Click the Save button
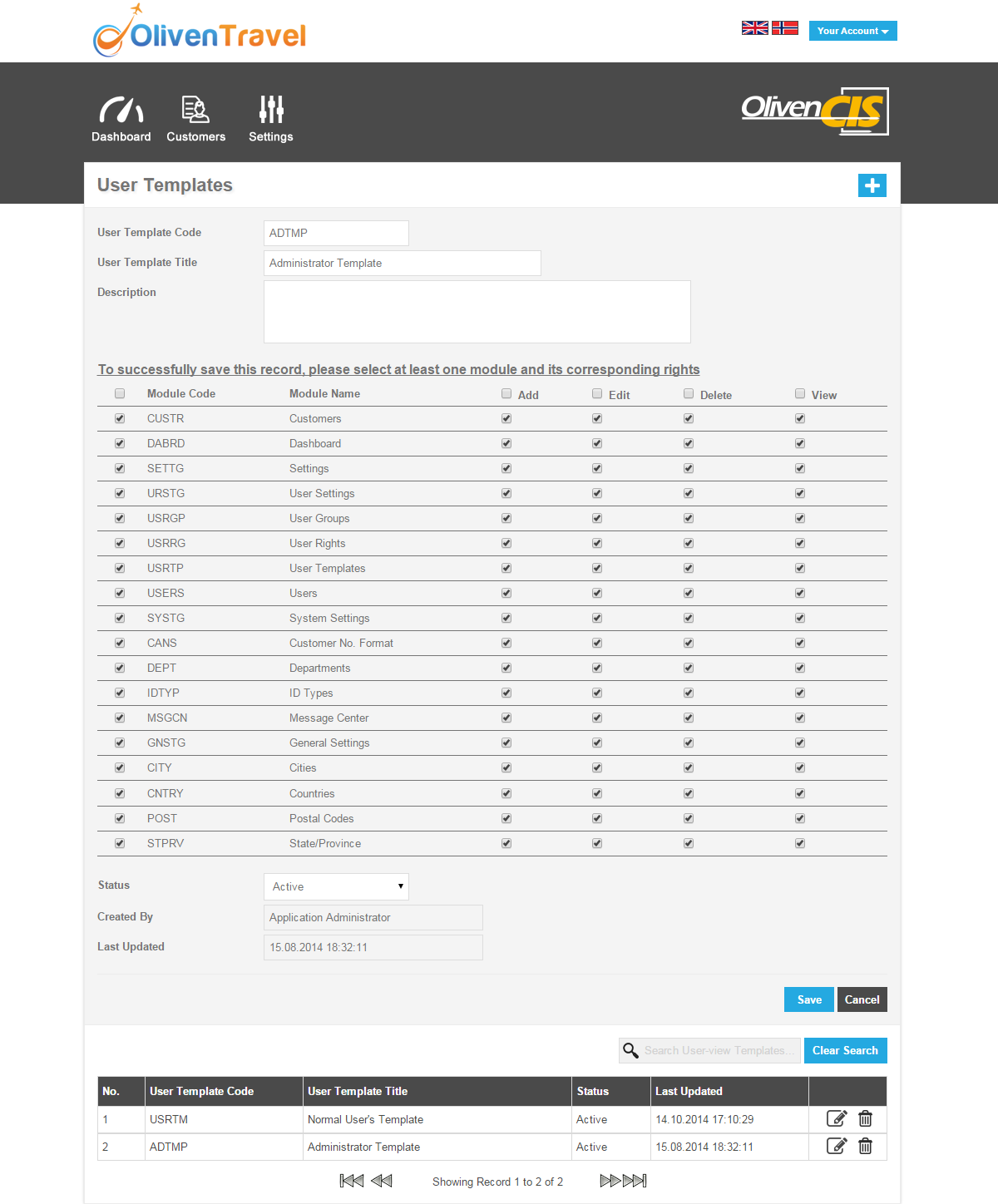Viewport: 998px width, 1204px height. 808,999
